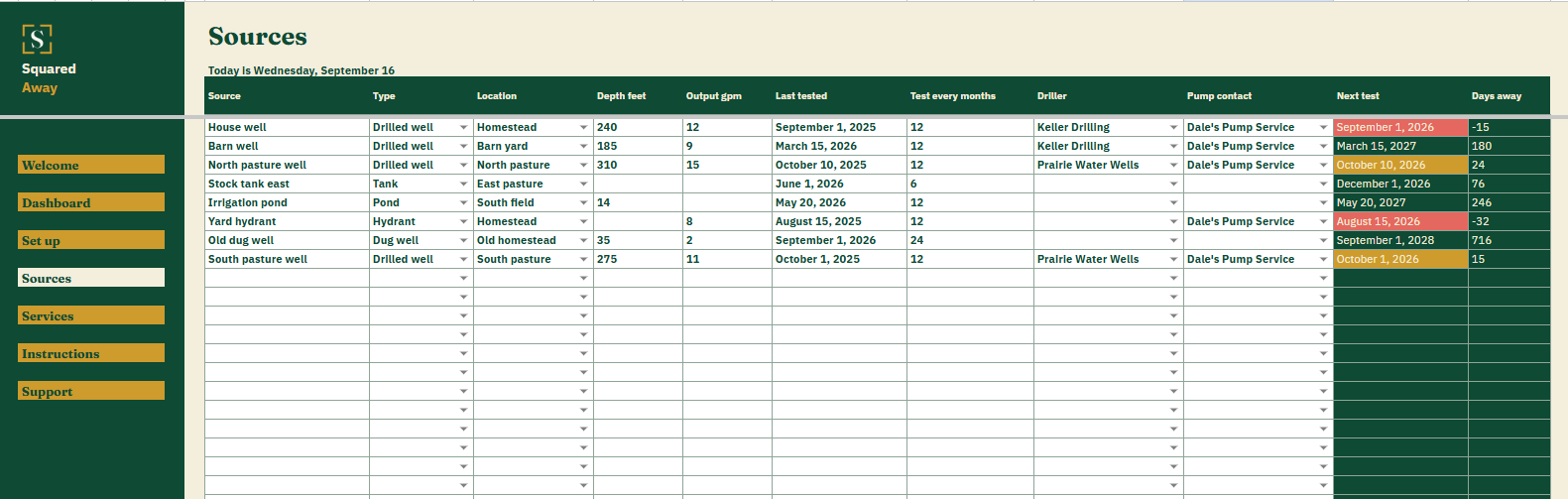Open Type dropdown for Old dug well

pos(463,241)
